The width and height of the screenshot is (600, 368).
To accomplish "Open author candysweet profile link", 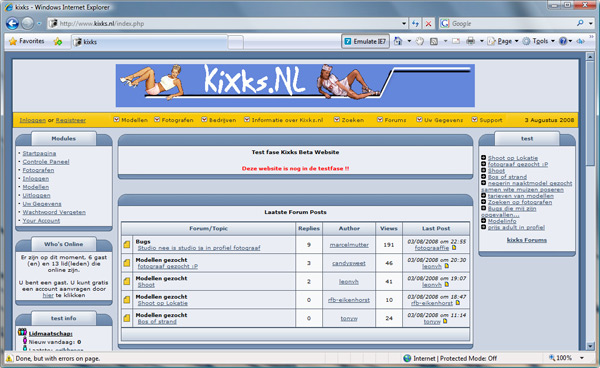I will point(349,263).
